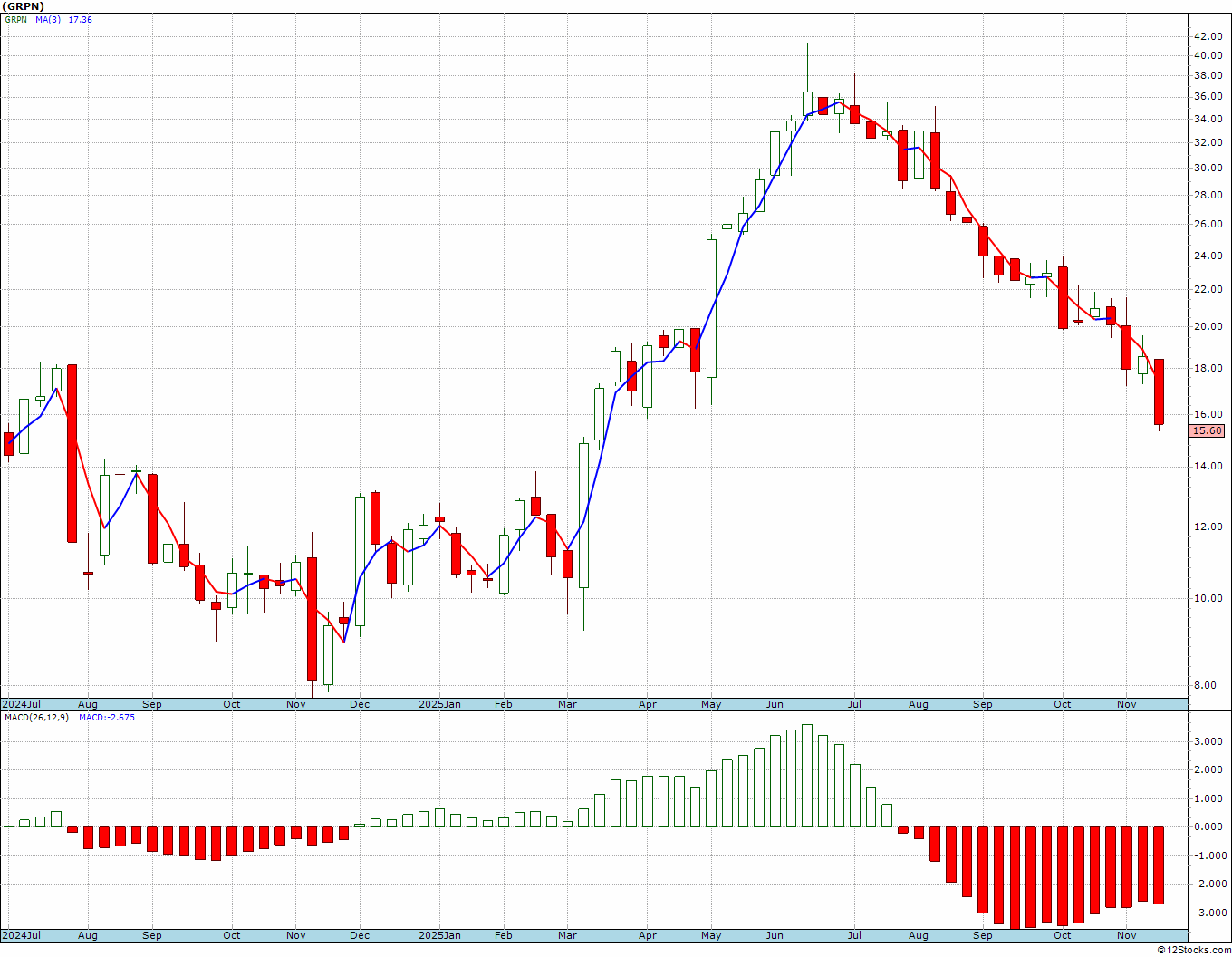Viewport: 1232px width, 957px height.
Task: Click Apr on the price chart time axis
Action: tap(648, 704)
